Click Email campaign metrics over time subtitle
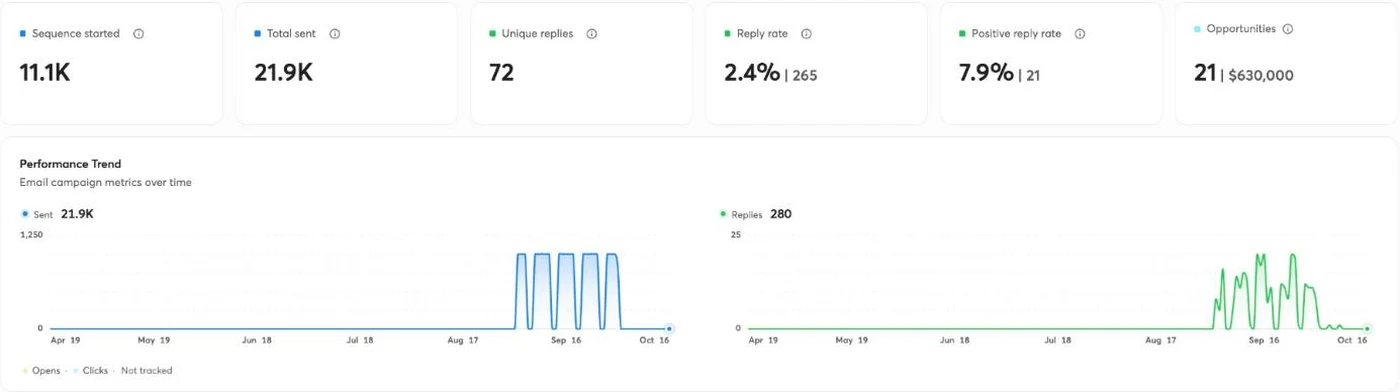The image size is (1400, 392). click(x=105, y=183)
